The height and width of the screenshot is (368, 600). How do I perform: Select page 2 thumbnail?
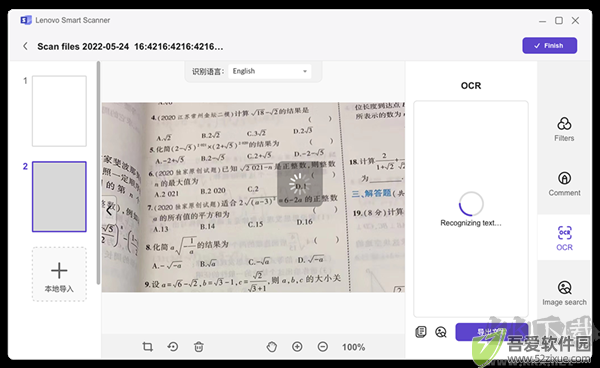click(x=59, y=197)
